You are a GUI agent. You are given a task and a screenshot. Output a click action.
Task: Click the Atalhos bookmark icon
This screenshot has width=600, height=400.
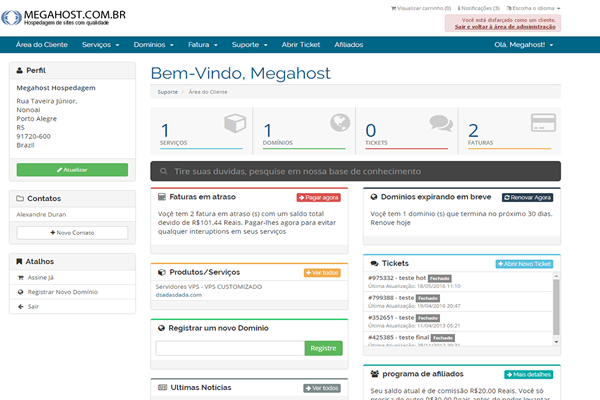click(19, 261)
